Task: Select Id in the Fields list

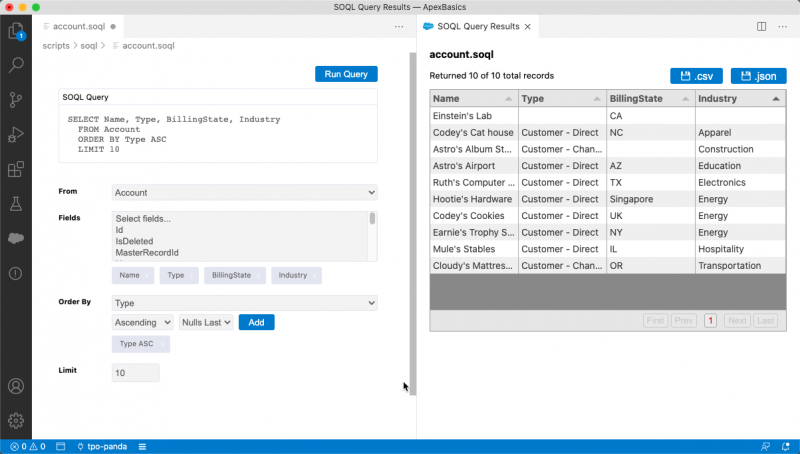Action: pos(119,230)
